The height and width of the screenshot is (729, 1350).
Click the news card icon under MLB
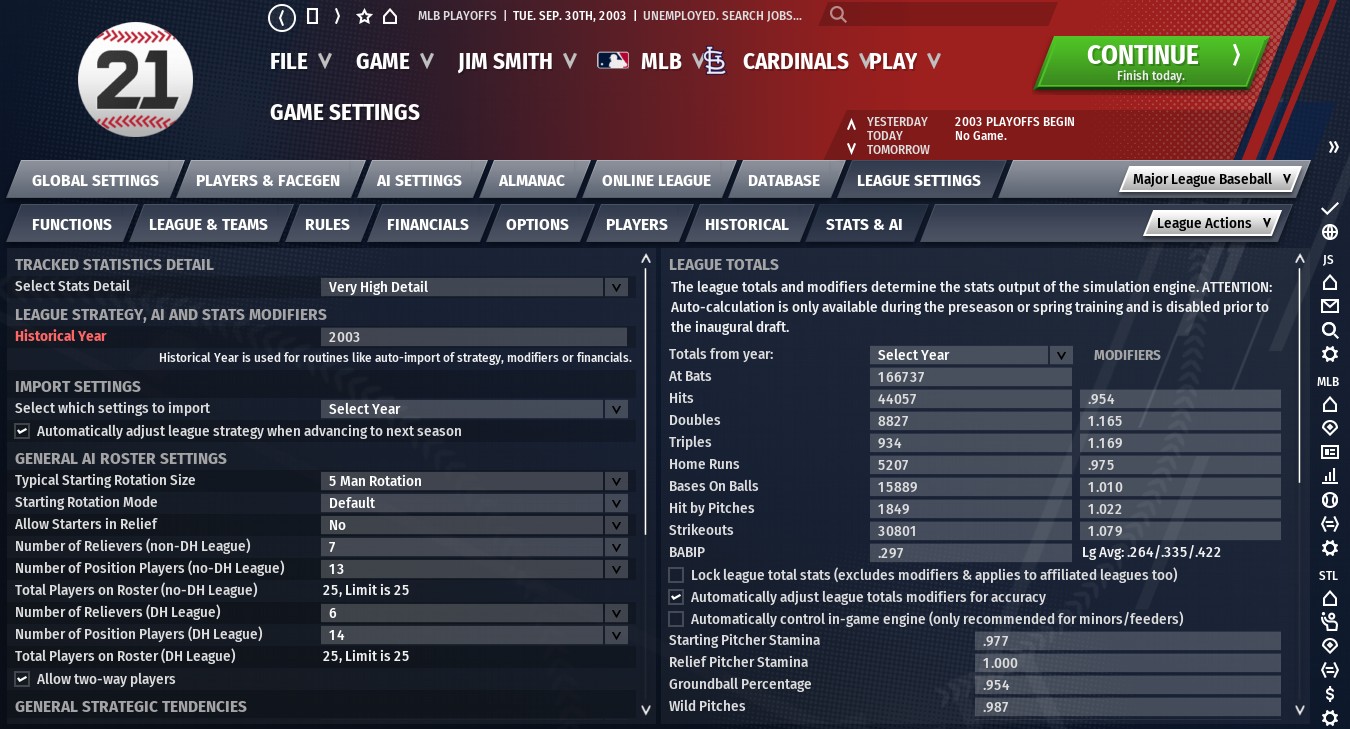pyautogui.click(x=1329, y=452)
